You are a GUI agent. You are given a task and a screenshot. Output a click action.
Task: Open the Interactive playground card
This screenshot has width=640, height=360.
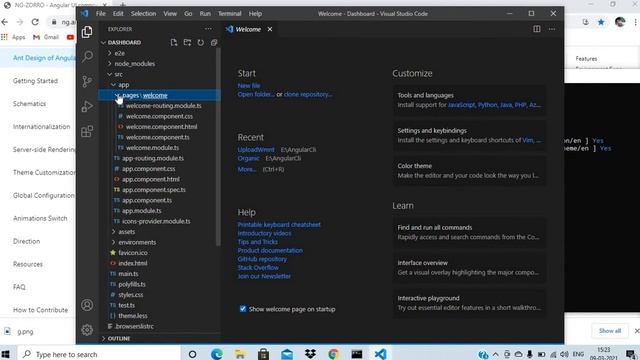click(469, 303)
